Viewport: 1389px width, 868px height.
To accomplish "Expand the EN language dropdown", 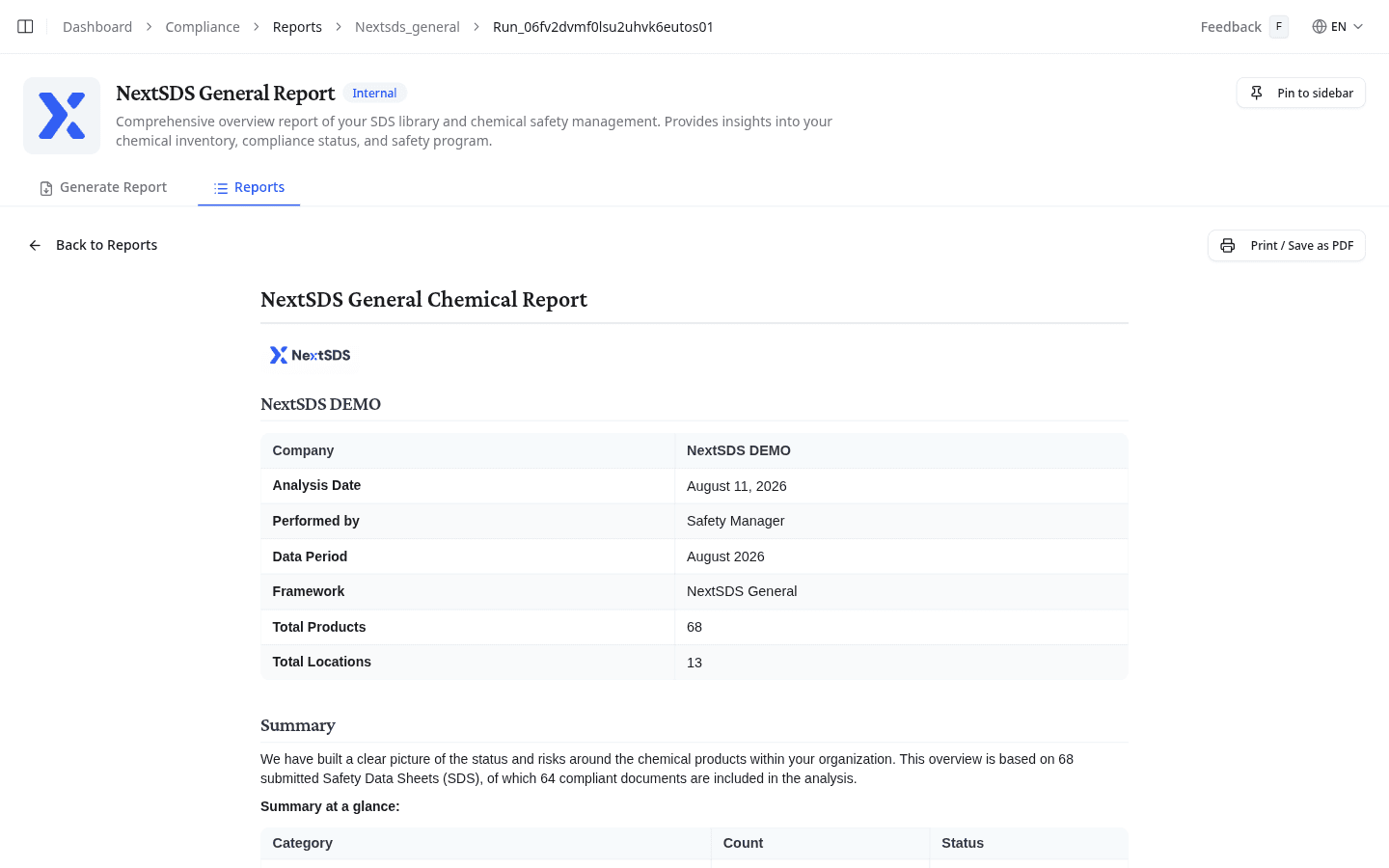I will pyautogui.click(x=1338, y=27).
